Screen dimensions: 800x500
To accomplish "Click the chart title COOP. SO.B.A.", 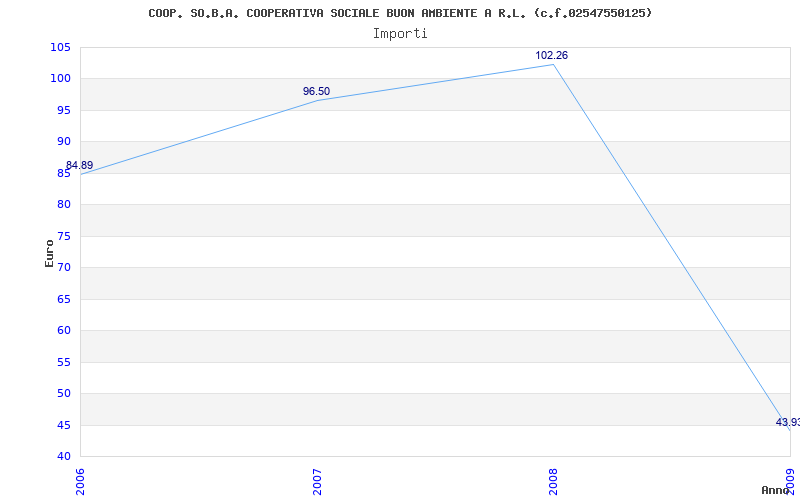I will pyautogui.click(x=400, y=13).
